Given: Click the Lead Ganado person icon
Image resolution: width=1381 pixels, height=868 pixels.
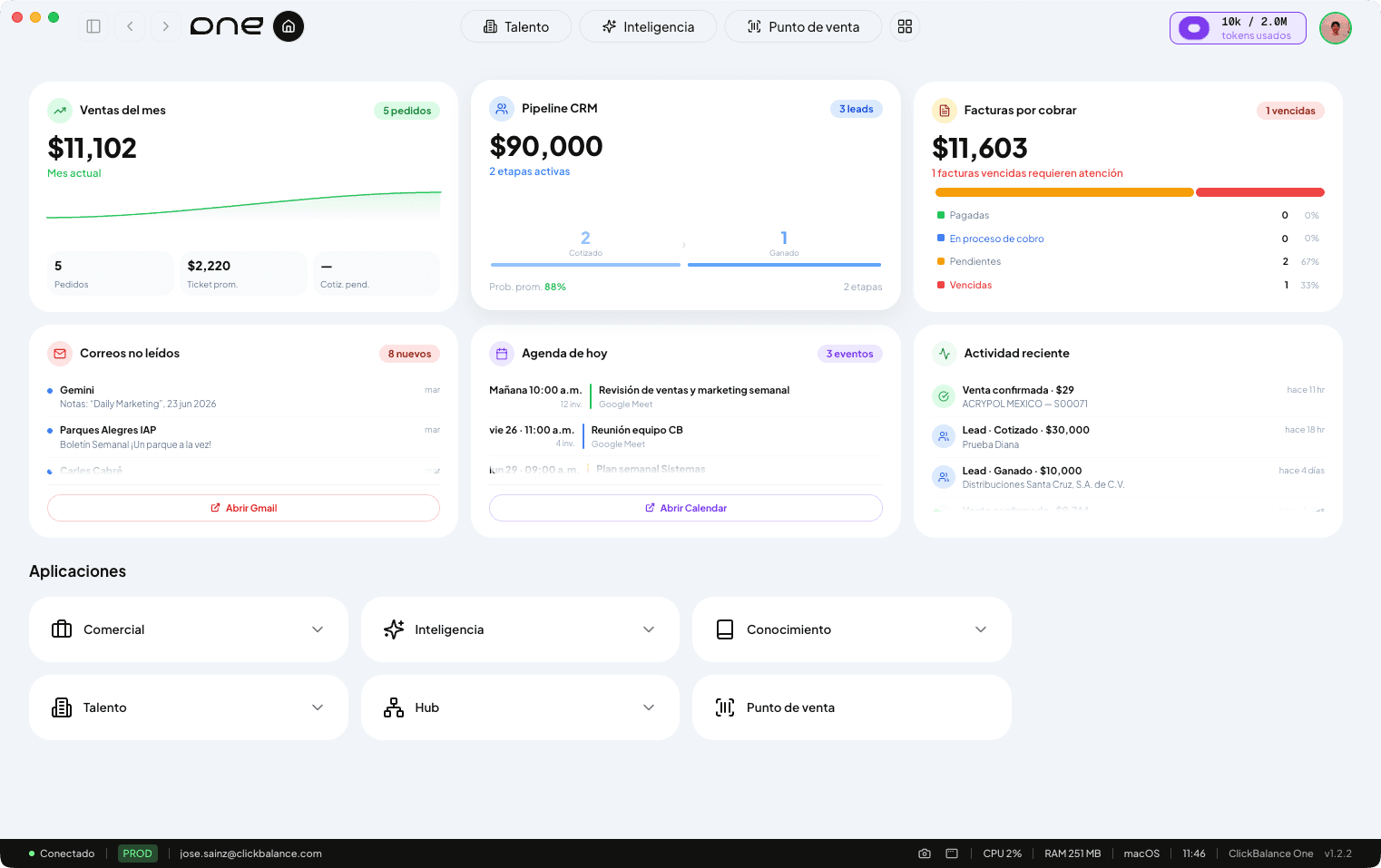Looking at the screenshot, I should tap(944, 476).
